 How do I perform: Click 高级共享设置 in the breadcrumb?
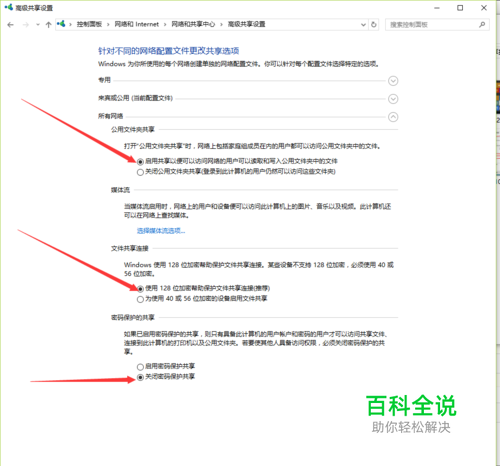[246, 24]
